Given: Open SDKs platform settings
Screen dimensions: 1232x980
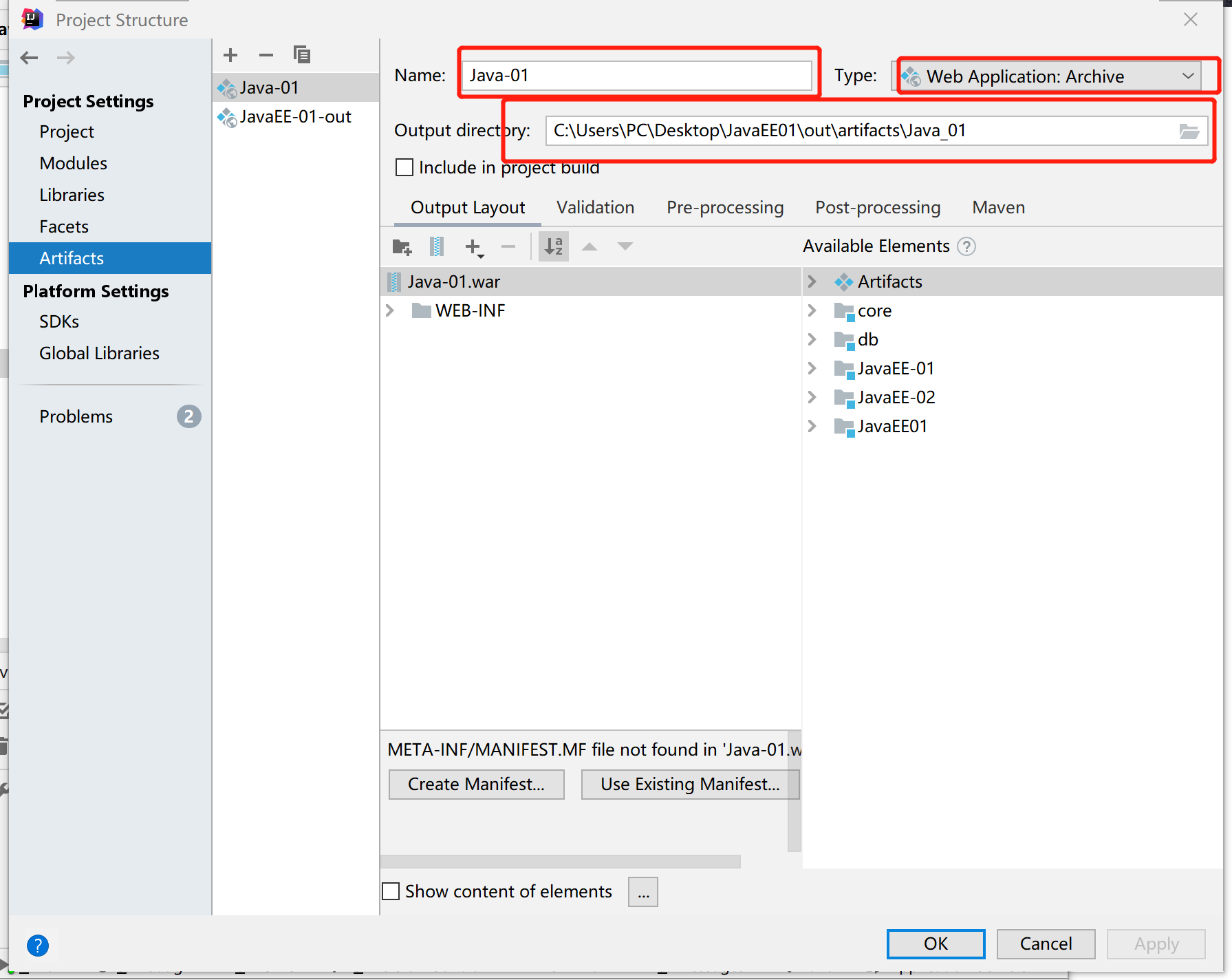Looking at the screenshot, I should [59, 321].
